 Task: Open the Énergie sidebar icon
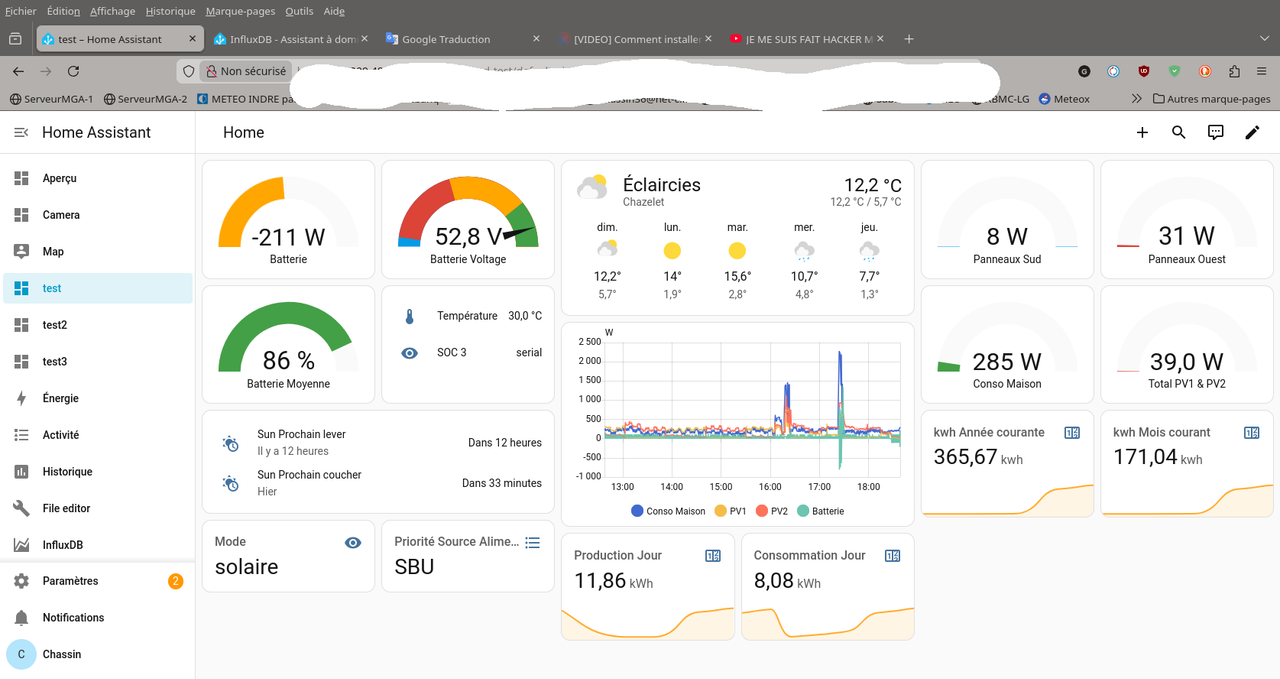[x=21, y=398]
